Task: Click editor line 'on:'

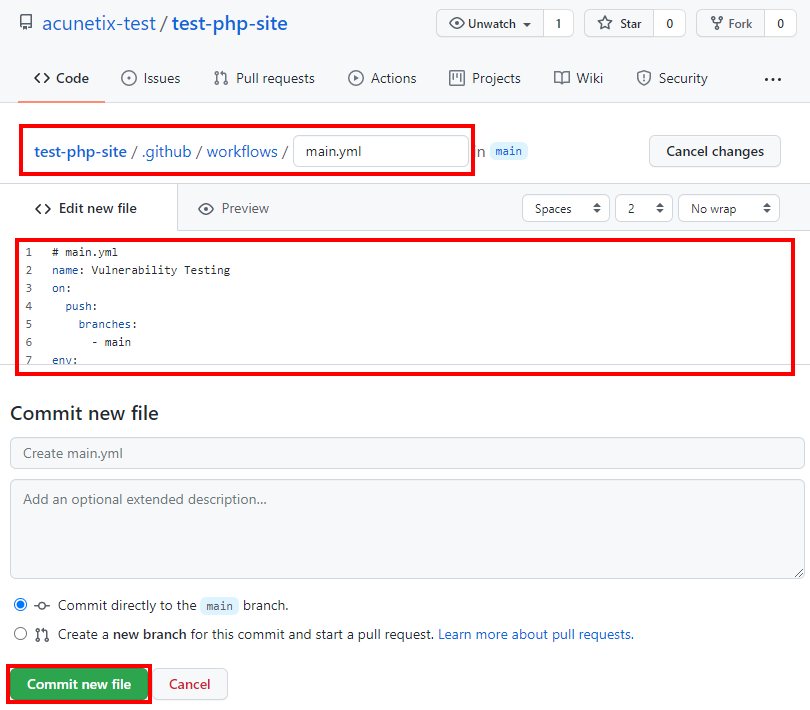Action: pos(61,288)
